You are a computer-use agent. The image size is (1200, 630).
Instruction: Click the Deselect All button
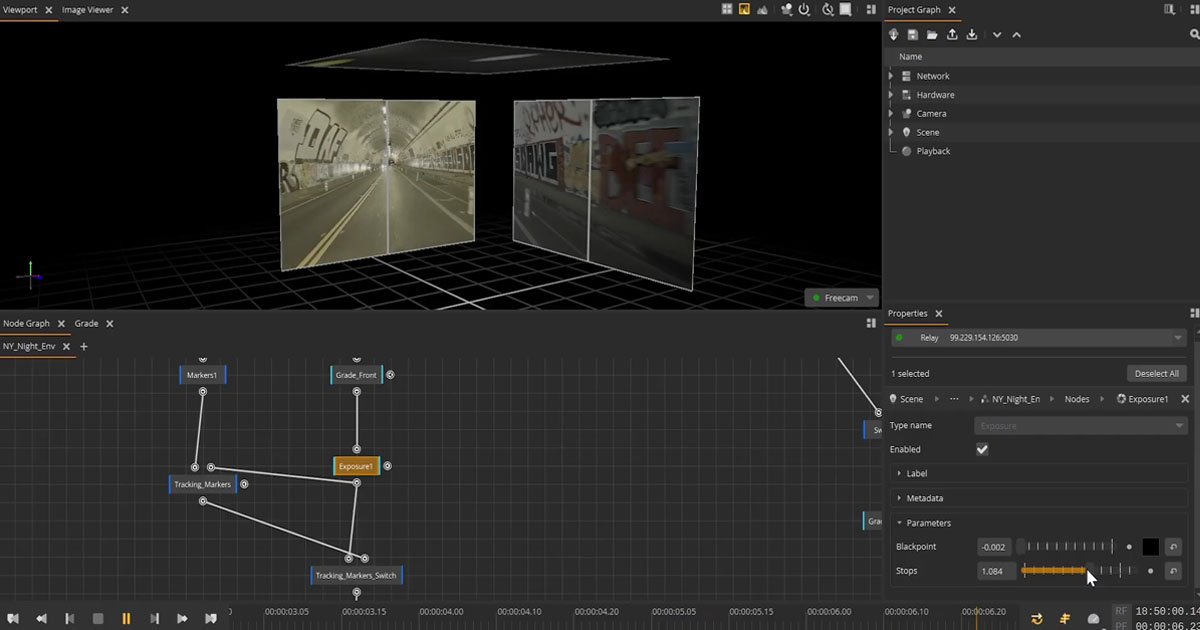pos(1156,373)
